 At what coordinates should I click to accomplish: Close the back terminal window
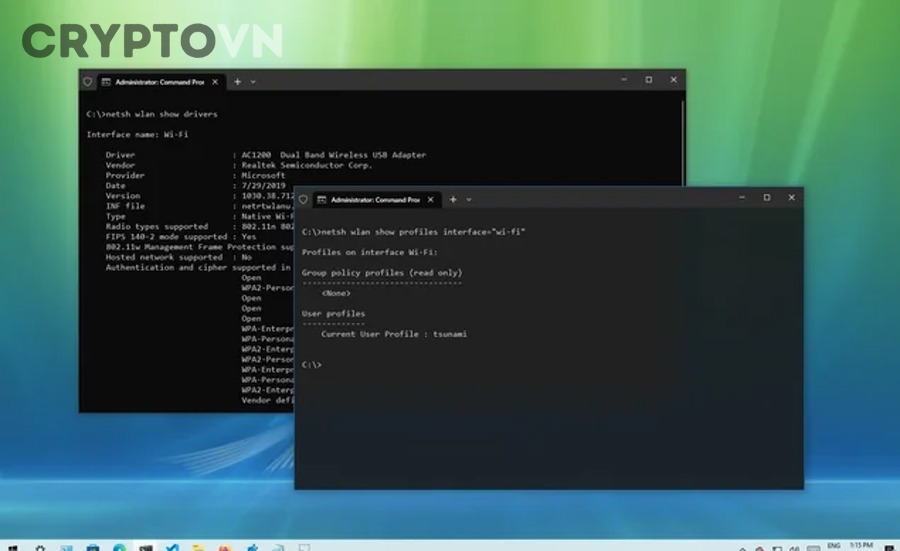(x=674, y=80)
